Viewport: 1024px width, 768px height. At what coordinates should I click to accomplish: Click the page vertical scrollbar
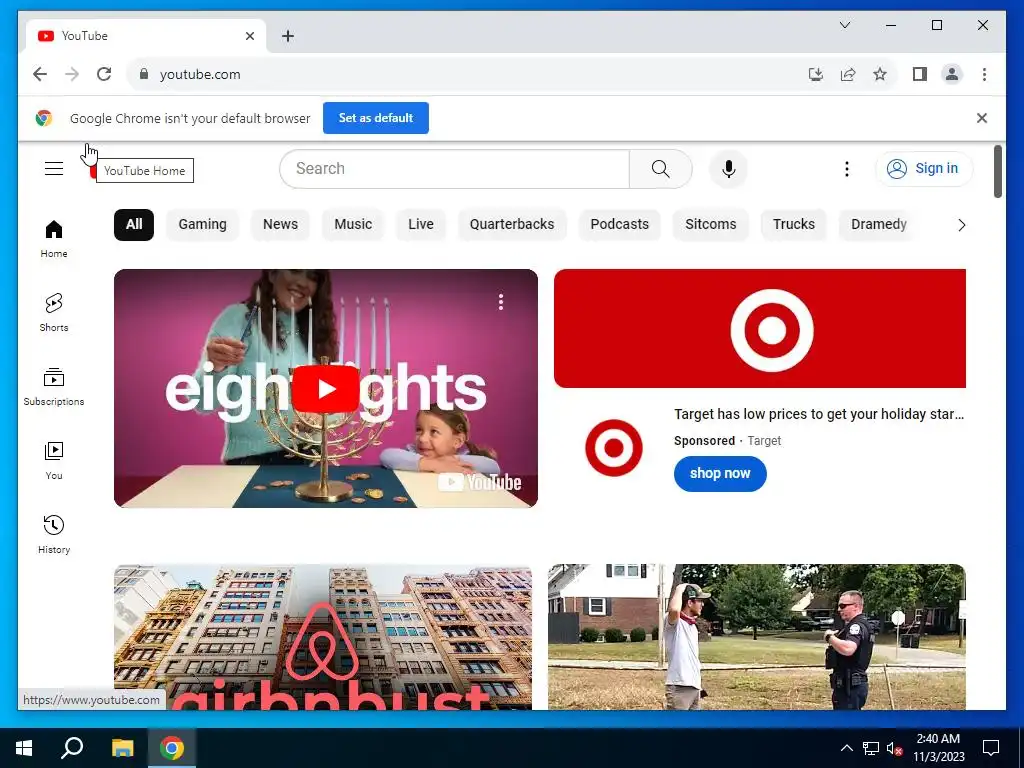click(x=997, y=172)
